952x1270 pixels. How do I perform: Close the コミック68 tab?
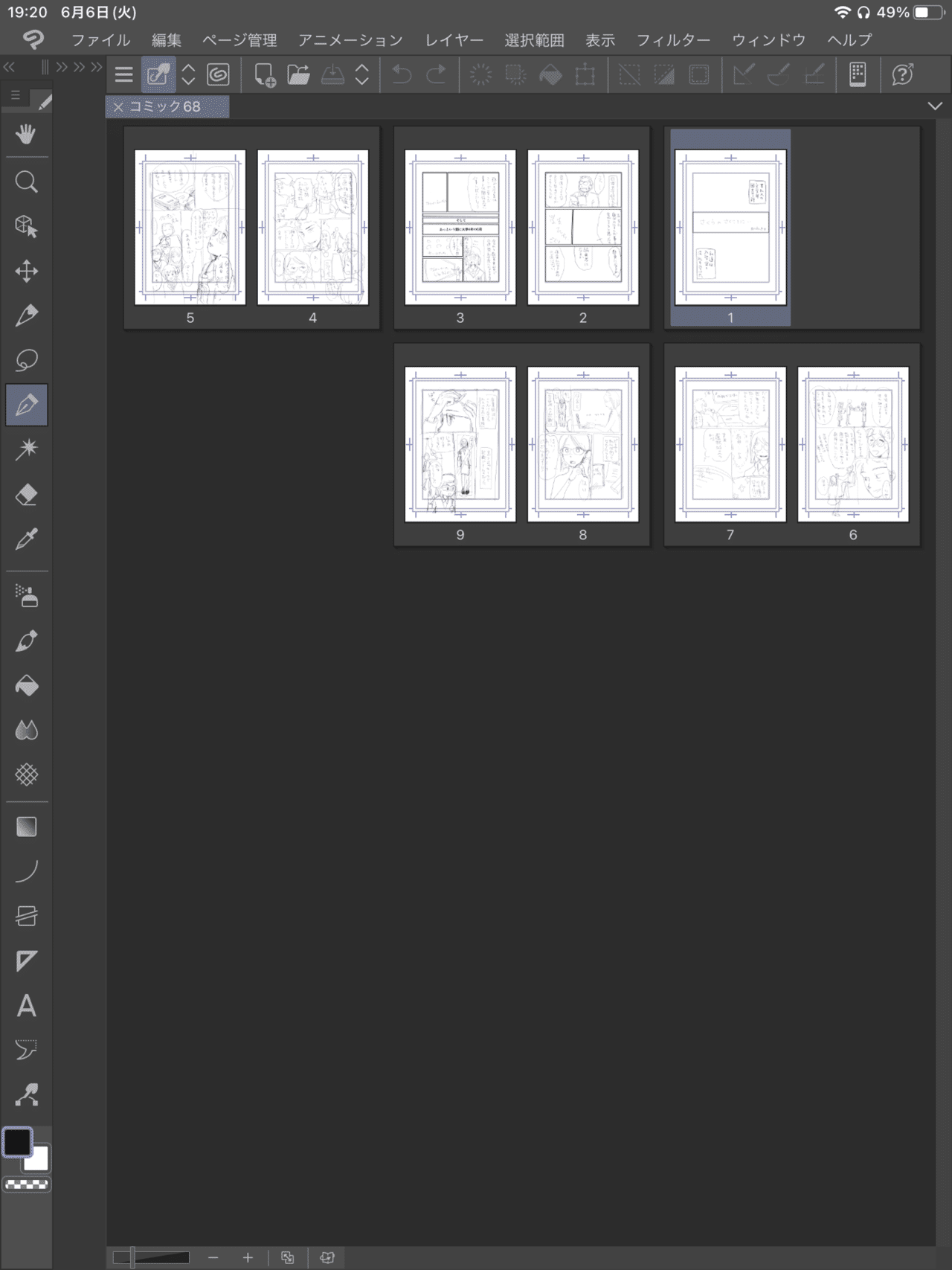coord(118,107)
